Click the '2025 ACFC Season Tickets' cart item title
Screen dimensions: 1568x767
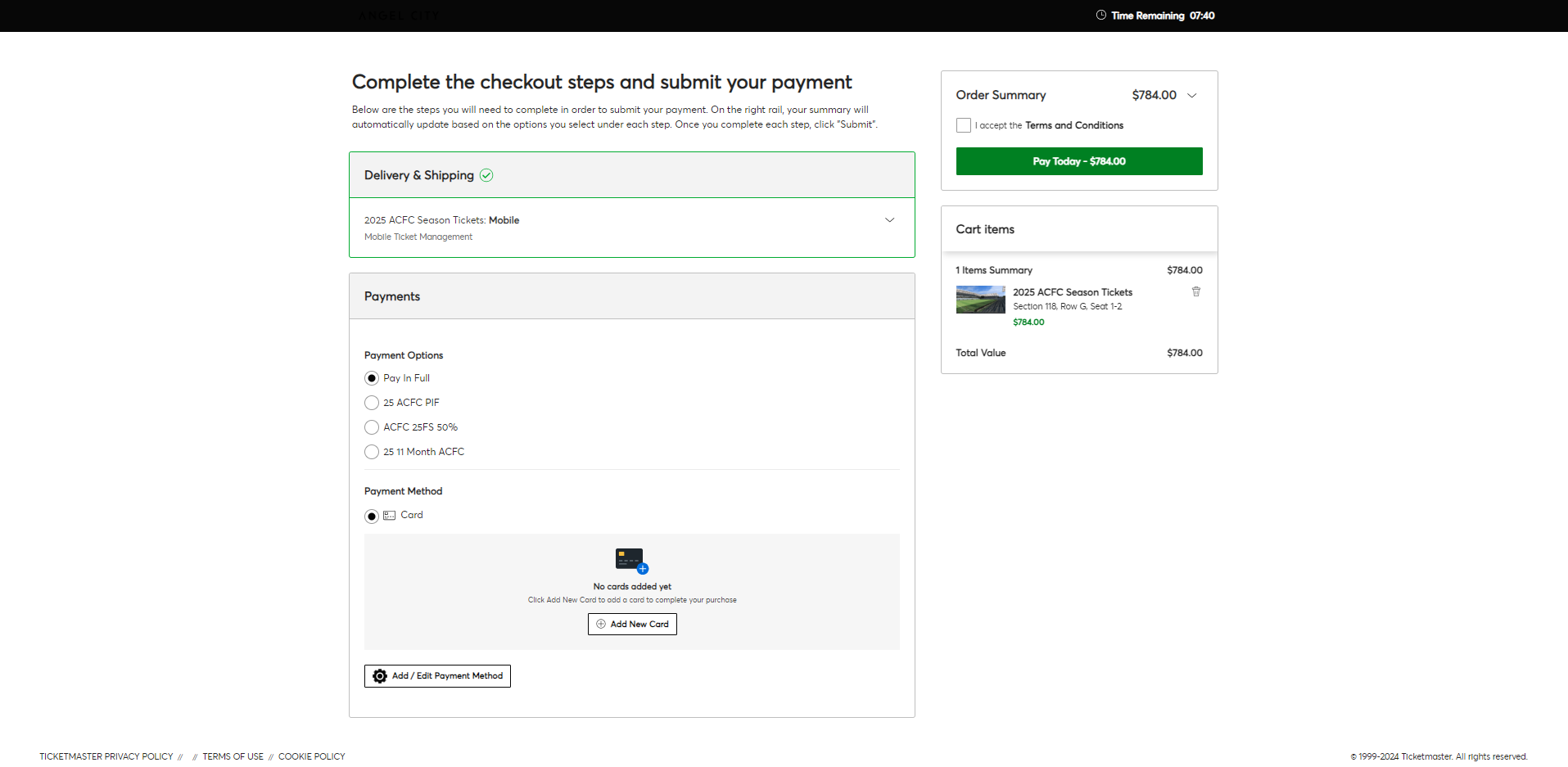tap(1073, 292)
